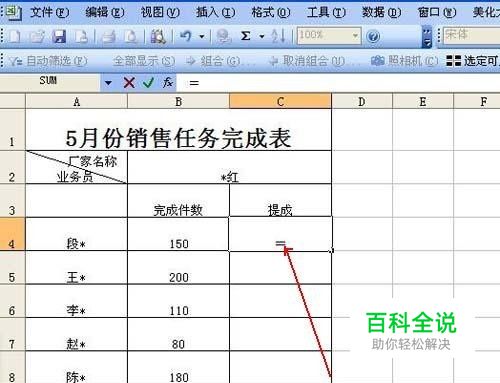Select row 4 header
Screen dimensions: 500x383
point(12,234)
